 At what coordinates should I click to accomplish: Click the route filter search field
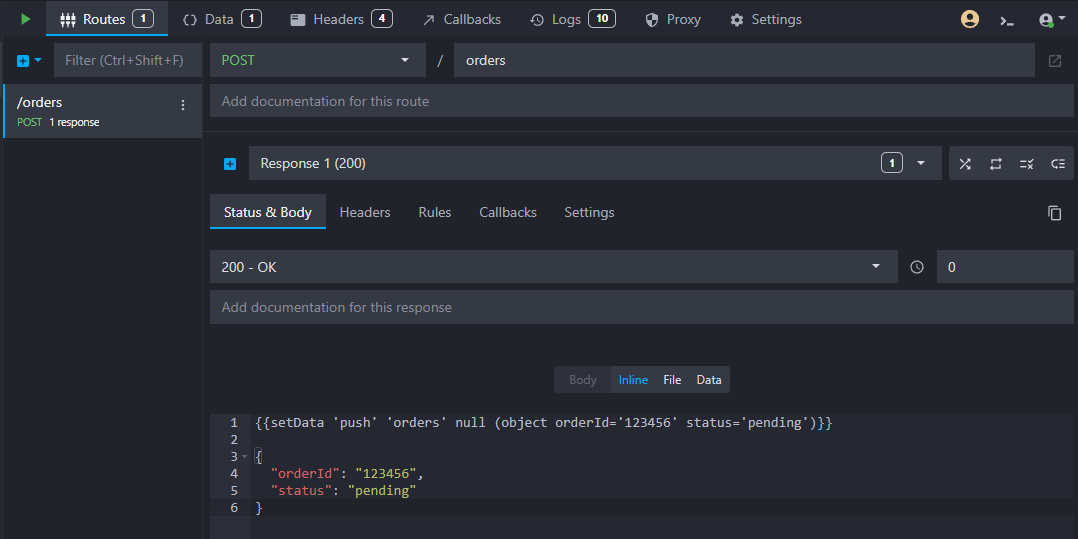point(127,61)
